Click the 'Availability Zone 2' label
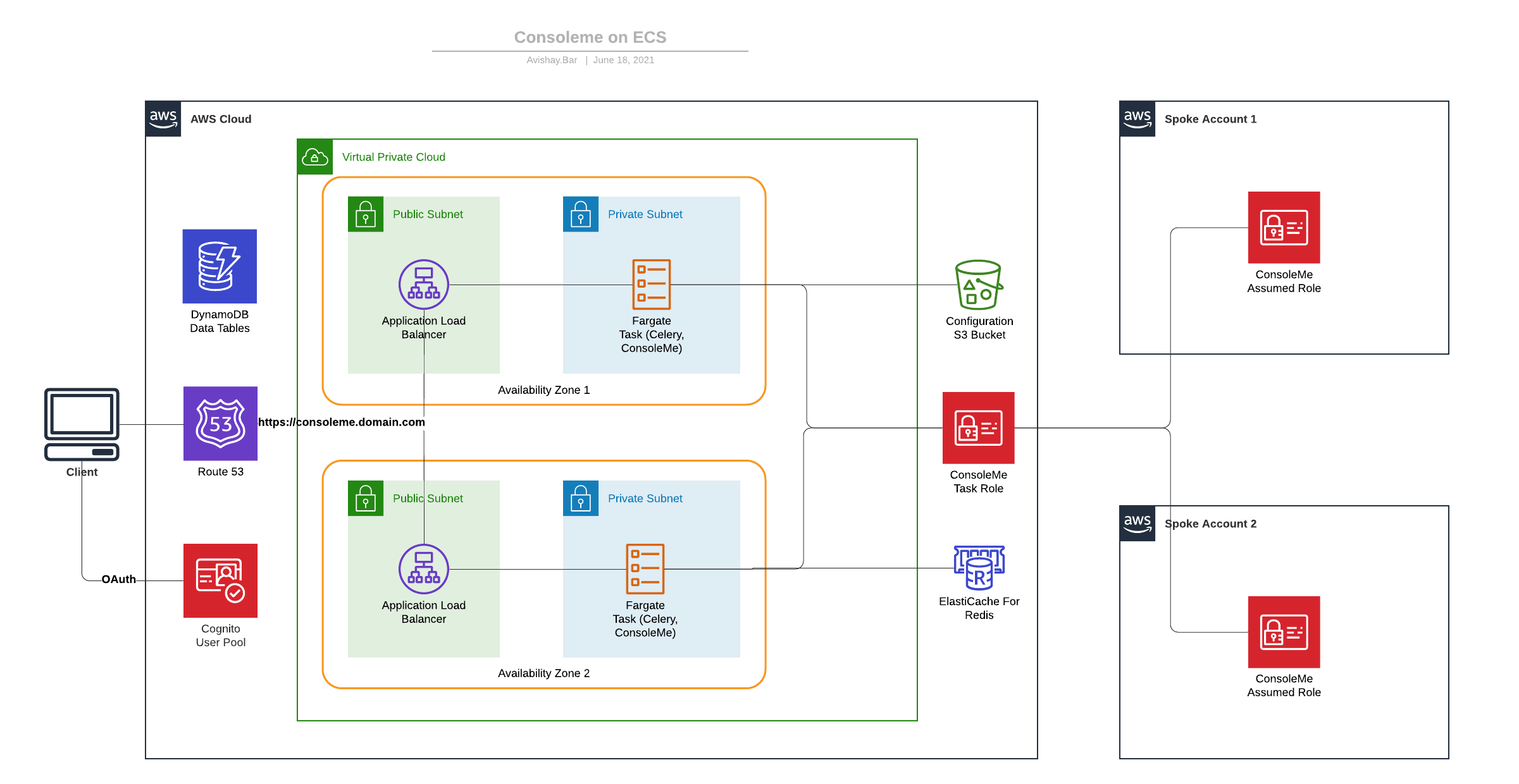The image size is (1519, 784). (544, 673)
